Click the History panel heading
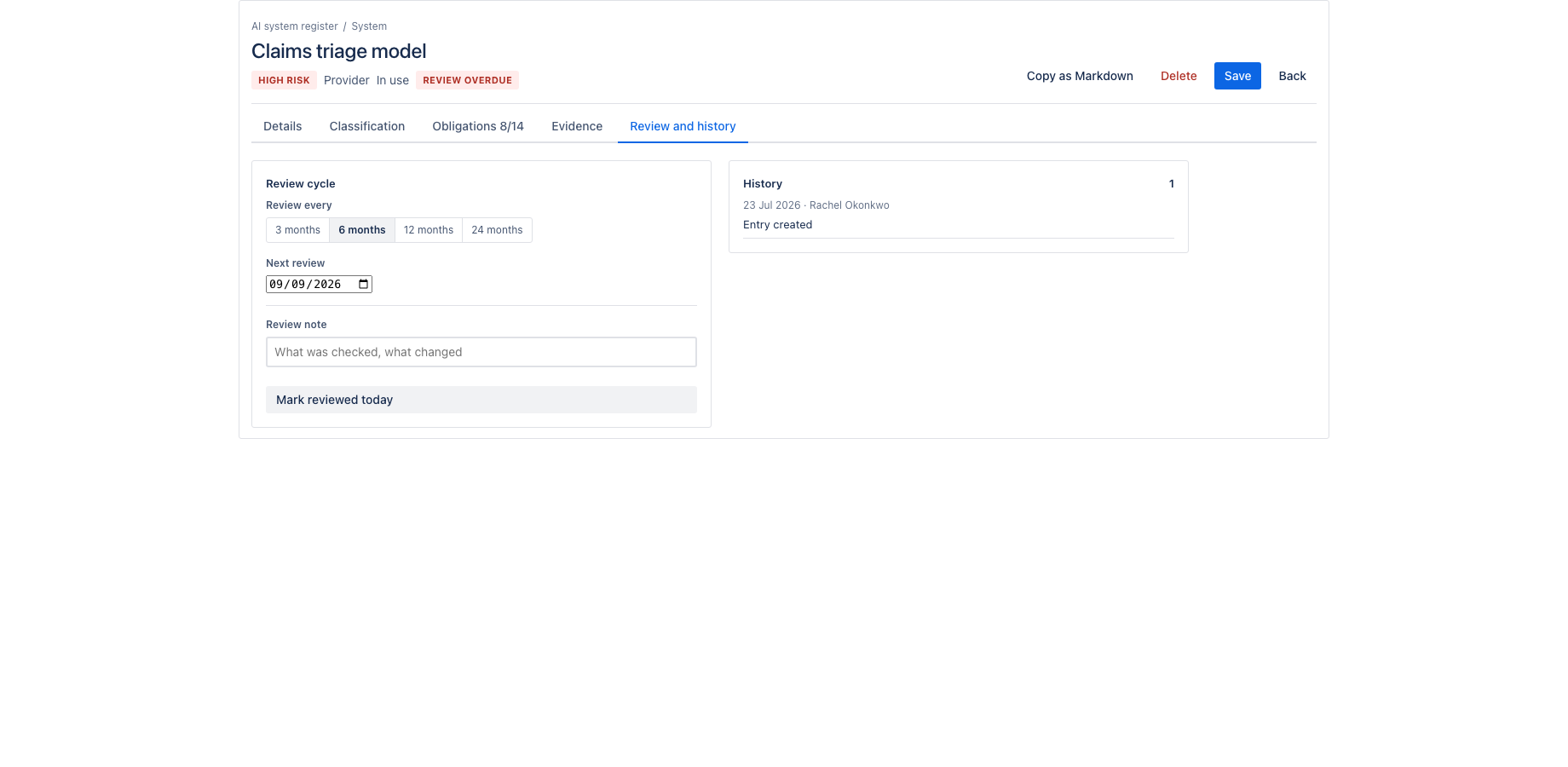 click(x=763, y=184)
